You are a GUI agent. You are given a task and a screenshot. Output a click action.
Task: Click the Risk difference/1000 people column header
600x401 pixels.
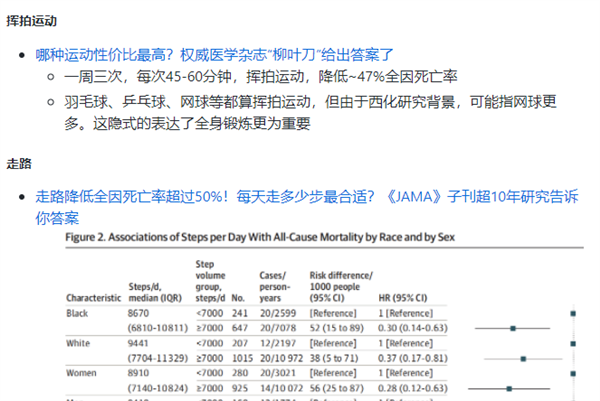[341, 287]
